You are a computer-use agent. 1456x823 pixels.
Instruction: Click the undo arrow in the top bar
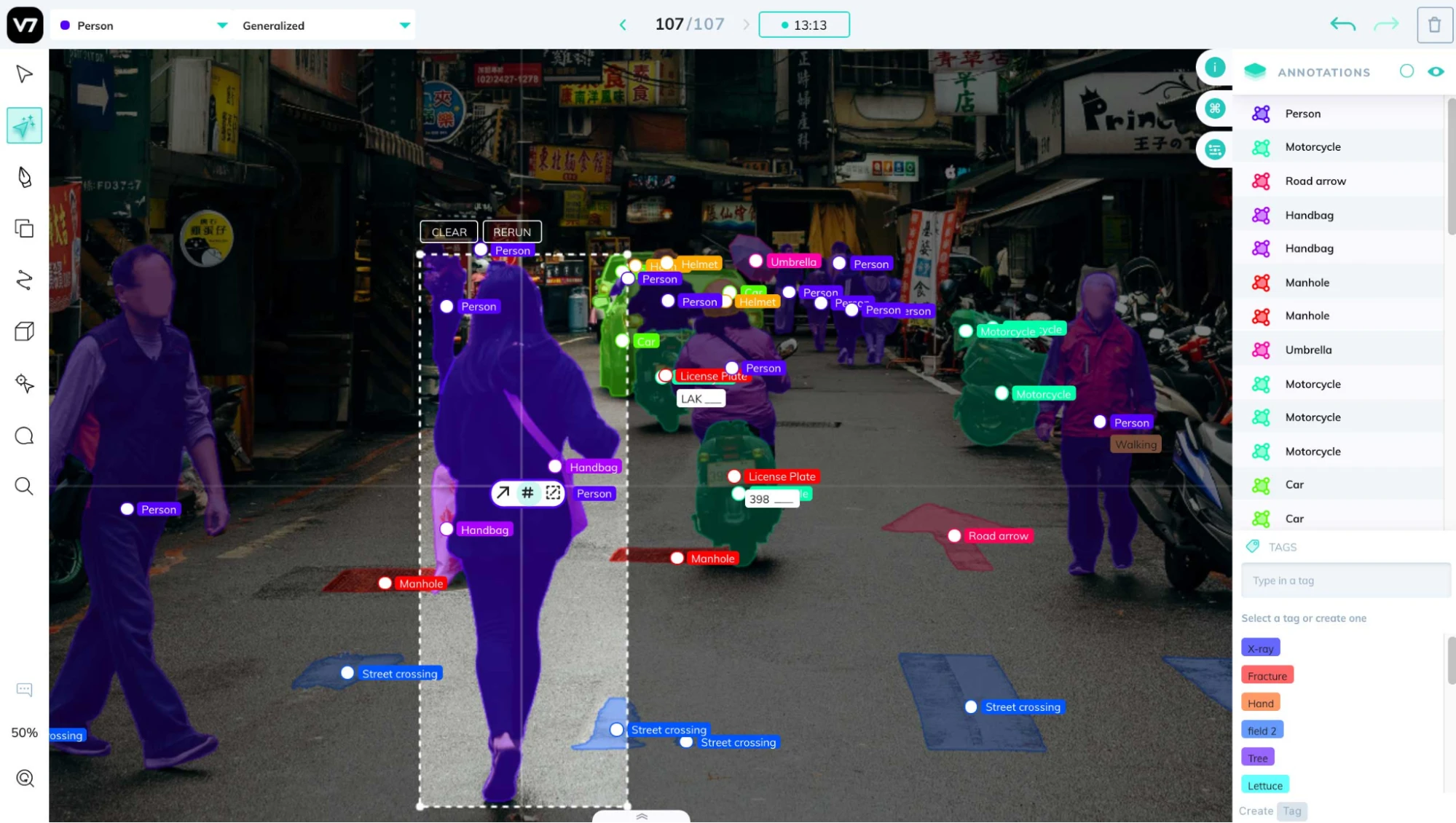pos(1342,24)
